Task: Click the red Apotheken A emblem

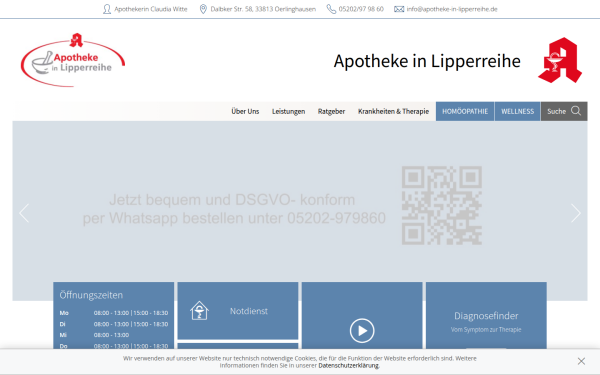Action: click(560, 60)
